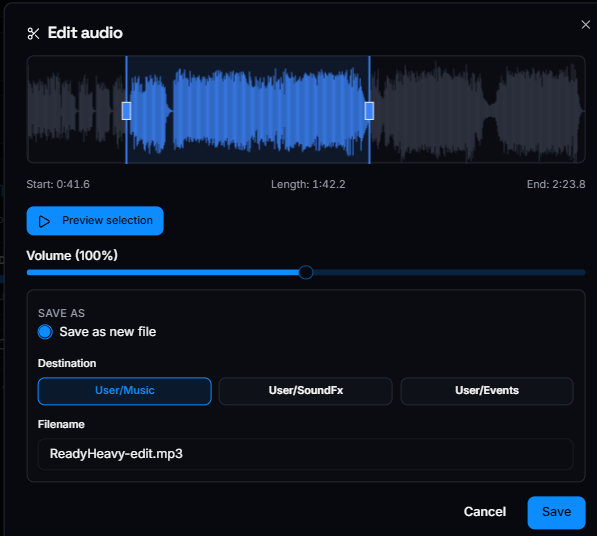
Task: Click the Volume slider knob
Action: [x=306, y=272]
